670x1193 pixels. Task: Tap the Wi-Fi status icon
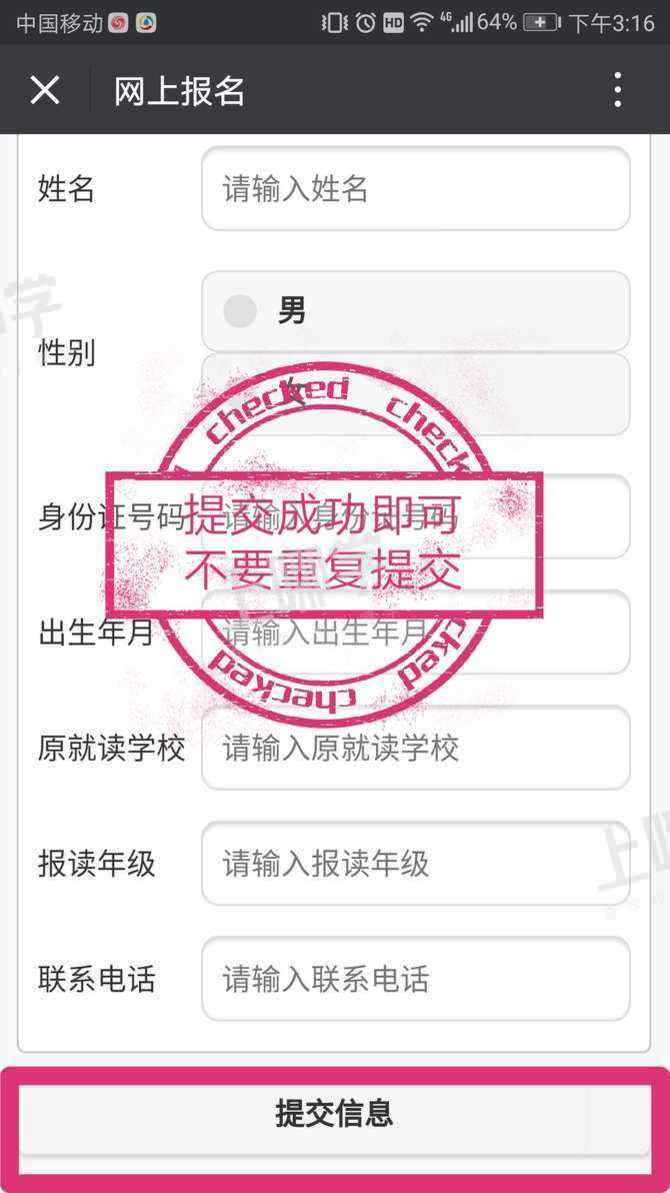(x=421, y=24)
